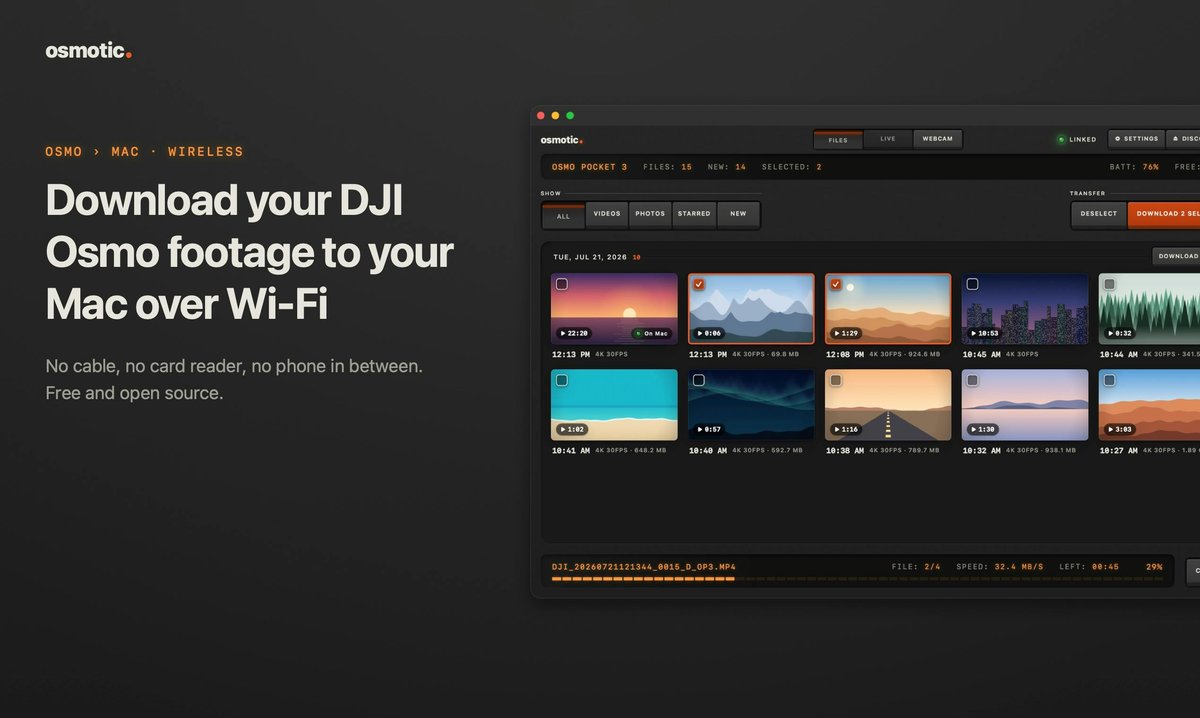Click the OSMO POCKET 3 device name

tap(590, 167)
